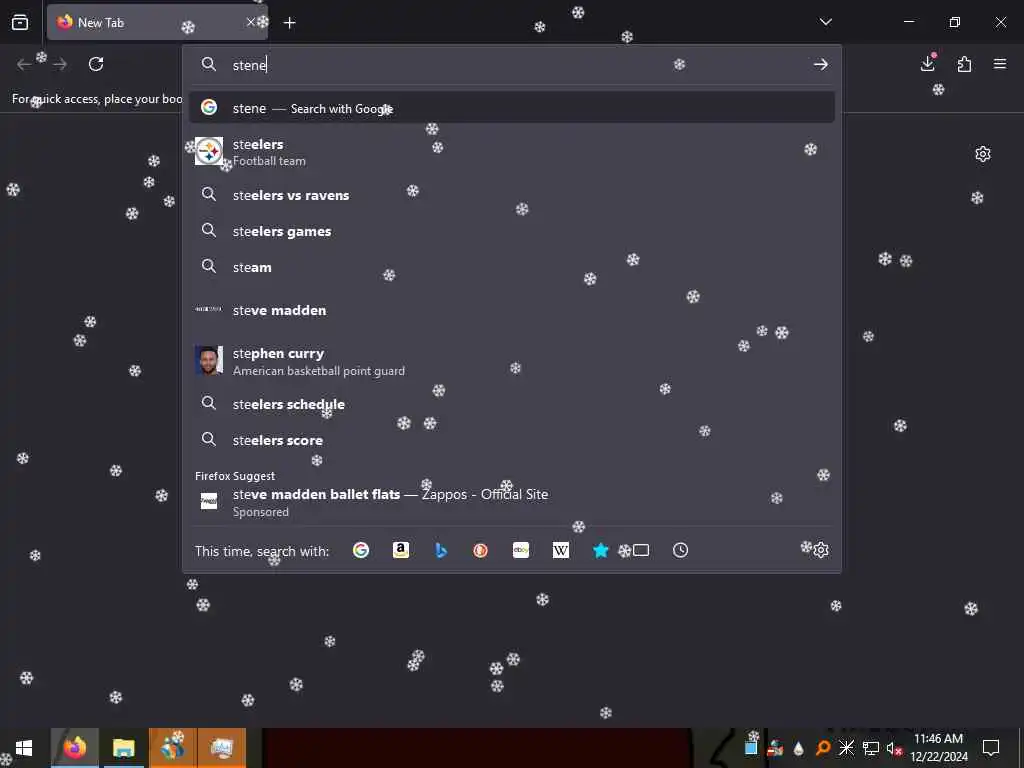Viewport: 1024px width, 768px height.
Task: Search this time with Google icon
Action: (x=360, y=551)
